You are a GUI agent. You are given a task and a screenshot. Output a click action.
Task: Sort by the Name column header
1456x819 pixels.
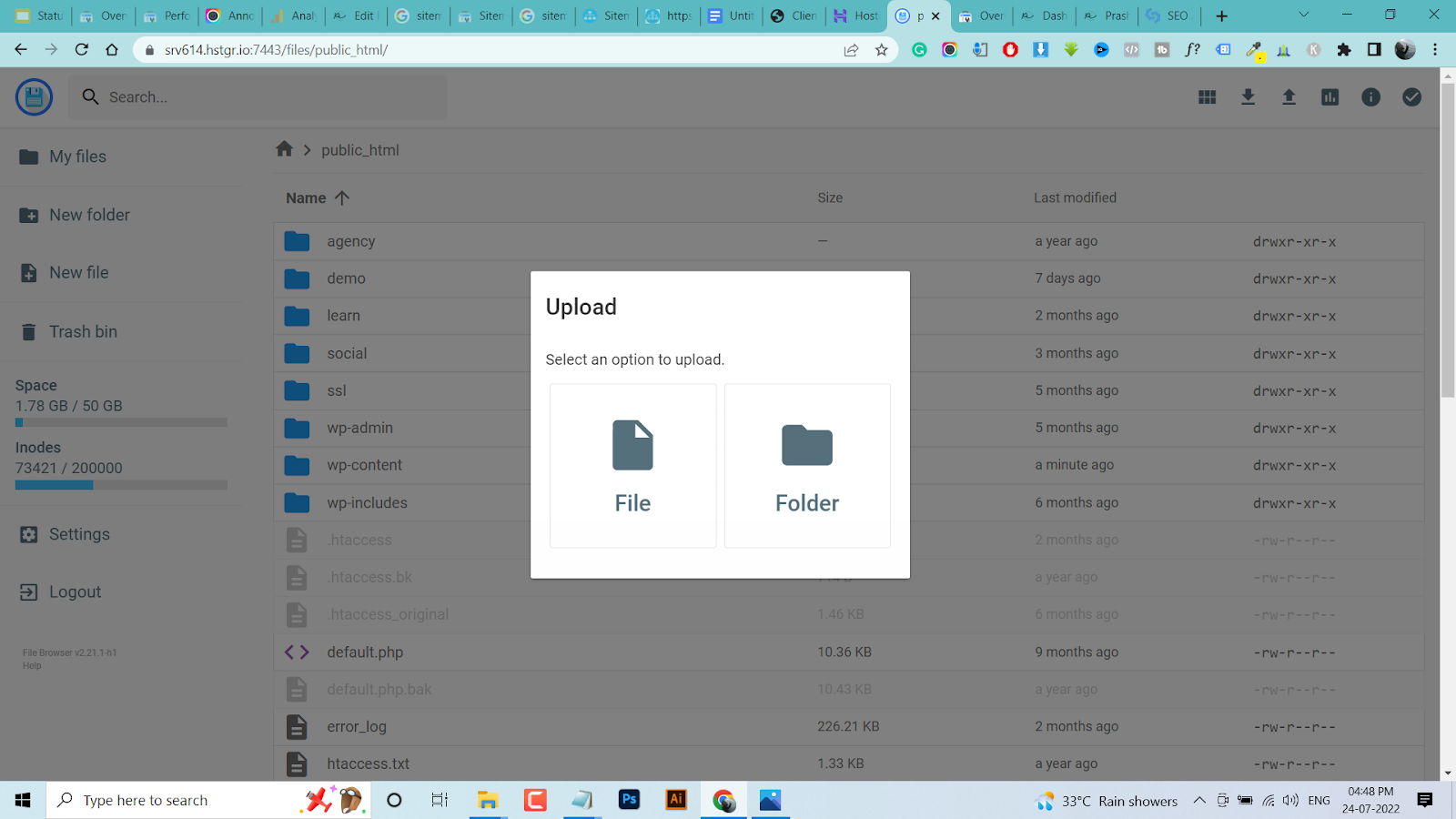point(317,197)
